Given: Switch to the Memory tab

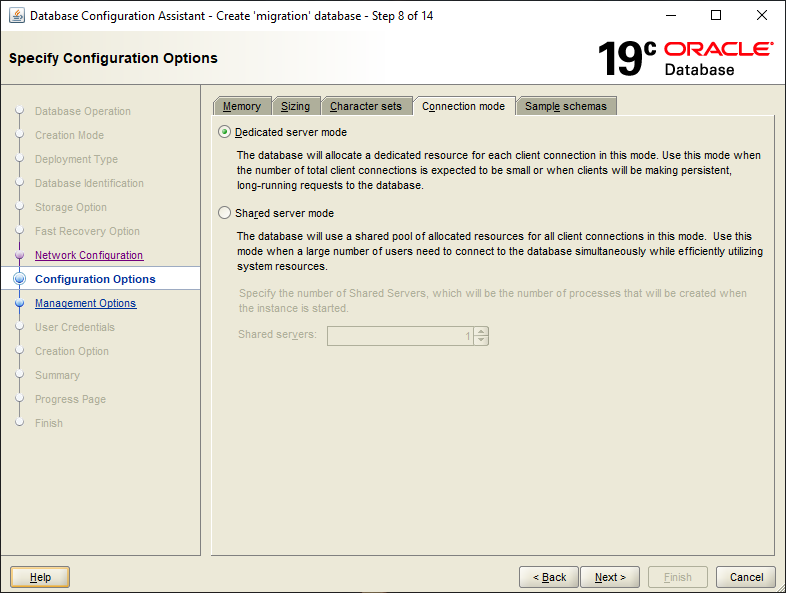Looking at the screenshot, I should [242, 106].
